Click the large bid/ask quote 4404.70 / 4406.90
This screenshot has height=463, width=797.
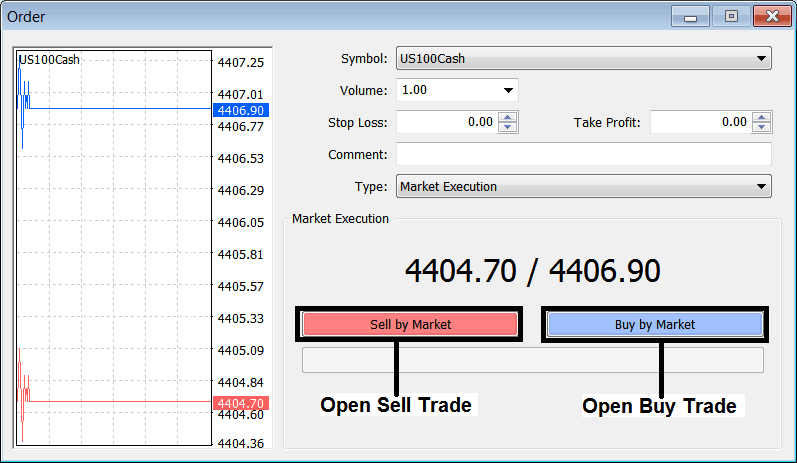(532, 271)
